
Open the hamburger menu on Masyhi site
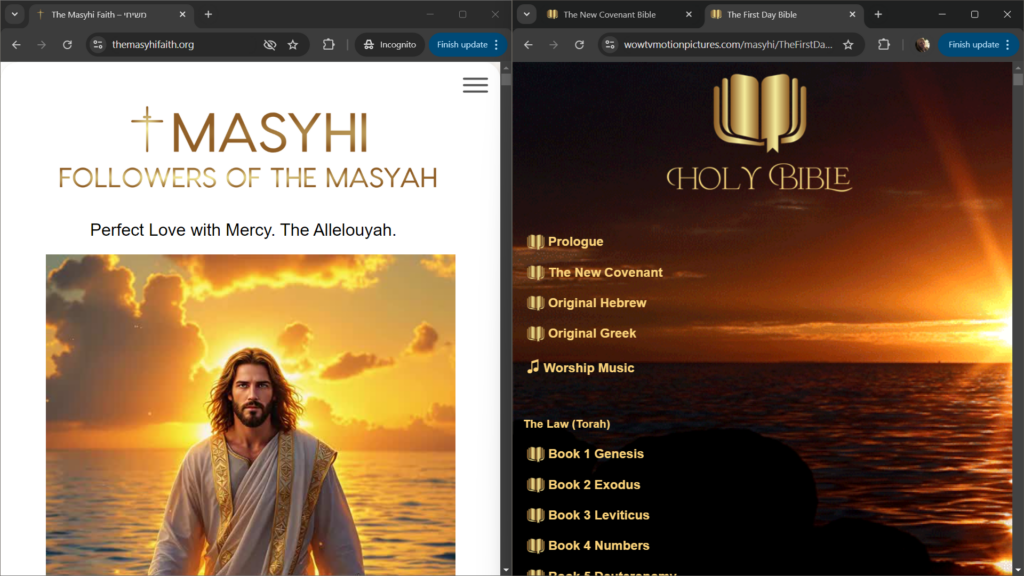tap(475, 85)
